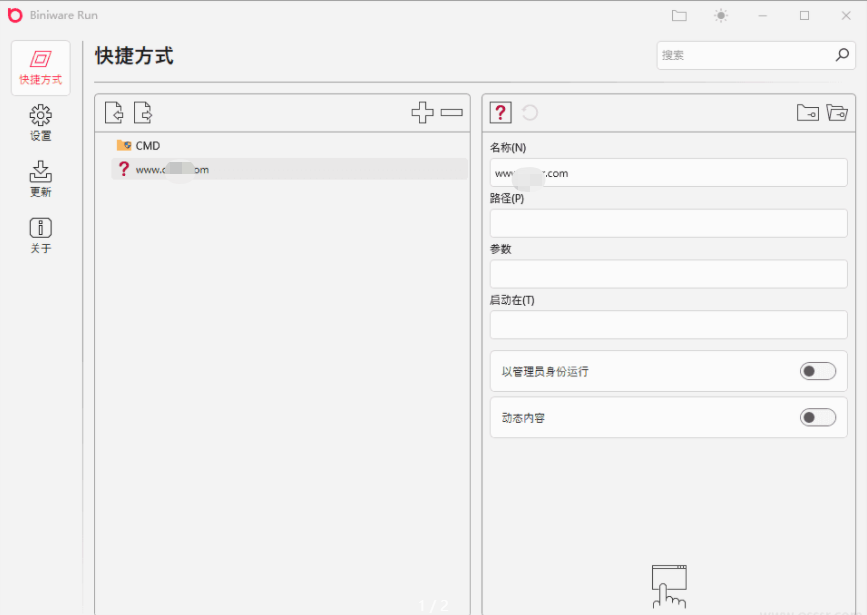
Task: Enable 动态内容 toggle switch
Action: click(x=817, y=418)
